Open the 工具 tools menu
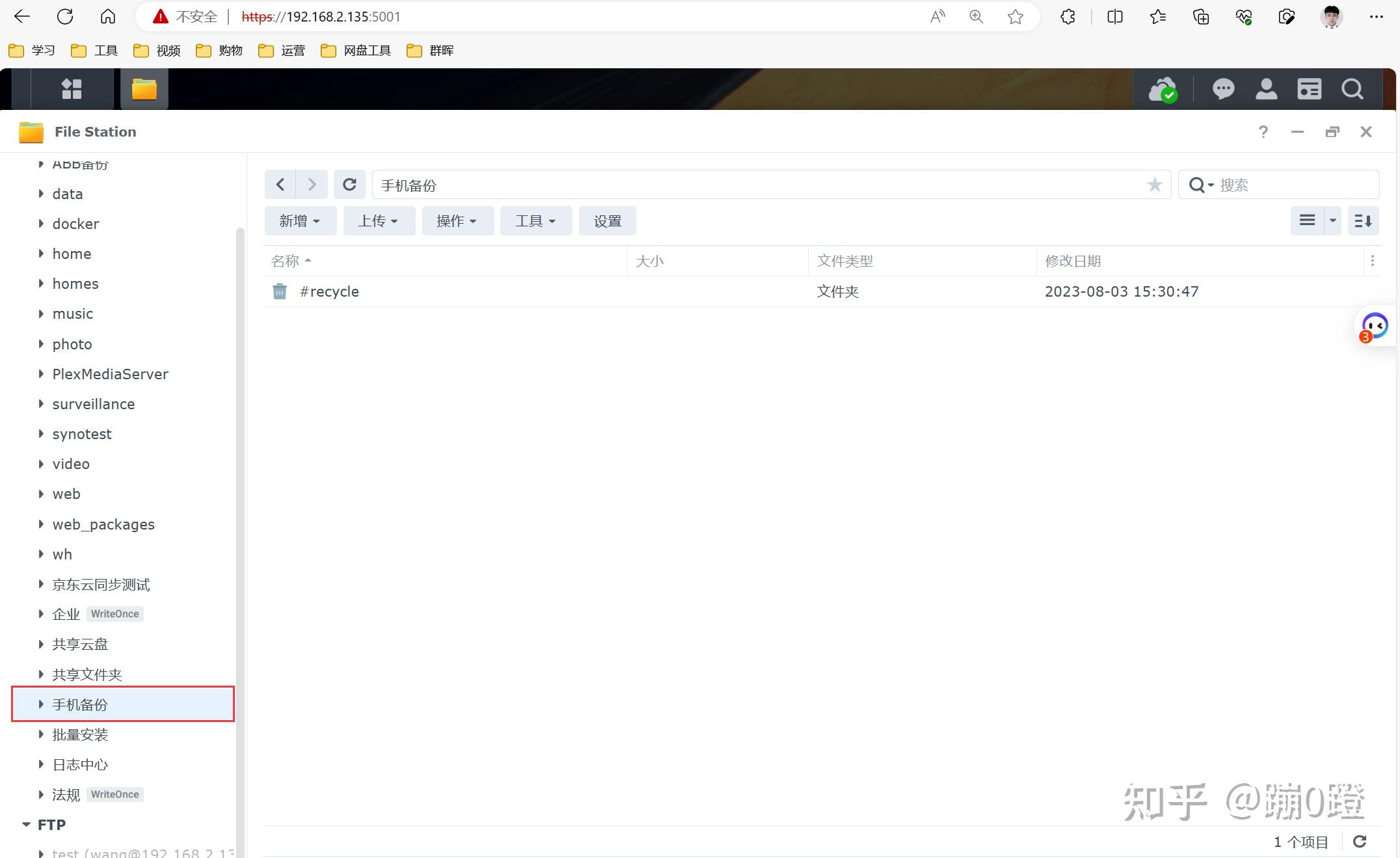This screenshot has width=1400, height=858. point(535,221)
